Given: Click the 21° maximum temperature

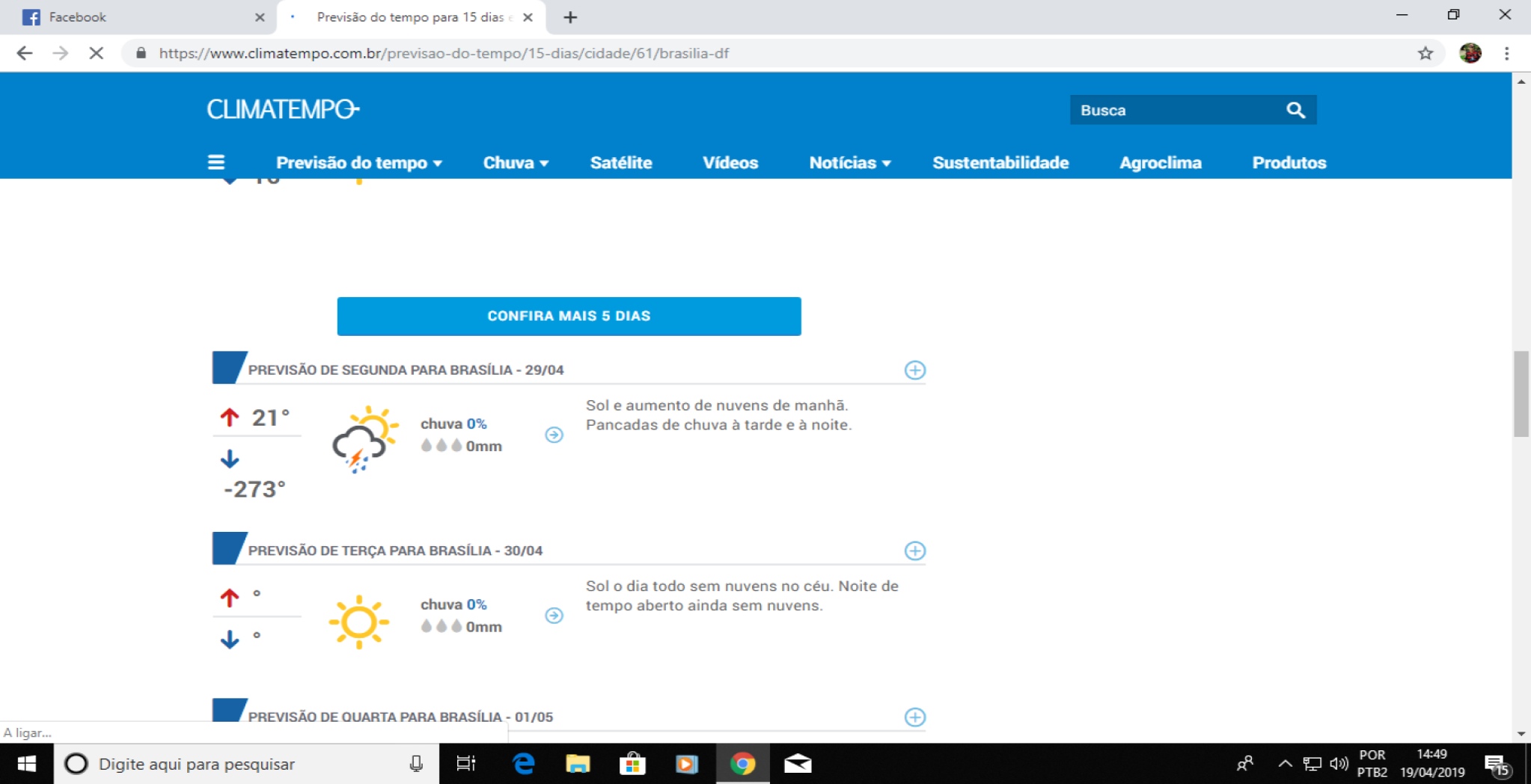Looking at the screenshot, I should click(x=270, y=417).
